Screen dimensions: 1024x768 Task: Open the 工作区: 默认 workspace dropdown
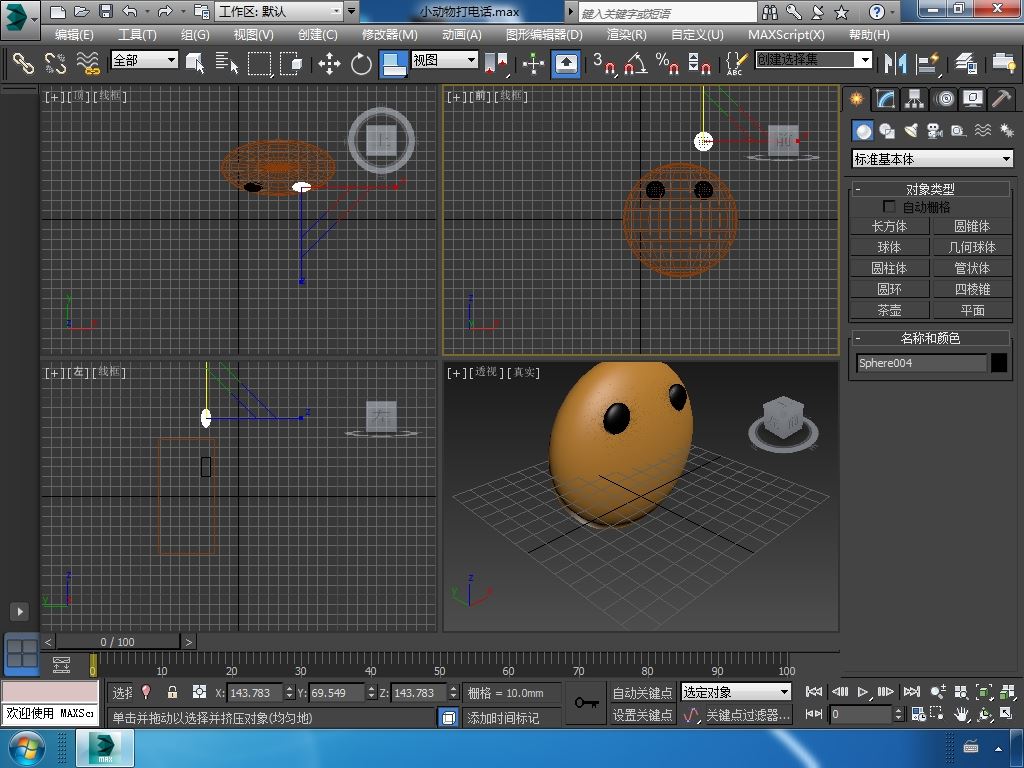(x=280, y=11)
